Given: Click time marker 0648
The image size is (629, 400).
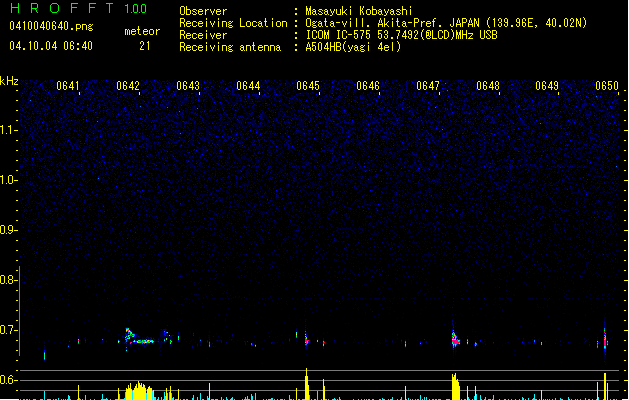Looking at the screenshot, I should (488, 86).
